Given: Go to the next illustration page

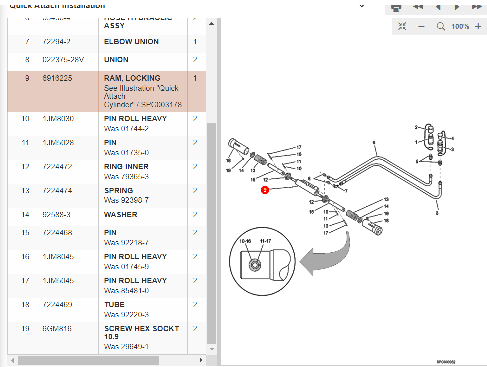Looking at the screenshot, I should [x=457, y=7].
